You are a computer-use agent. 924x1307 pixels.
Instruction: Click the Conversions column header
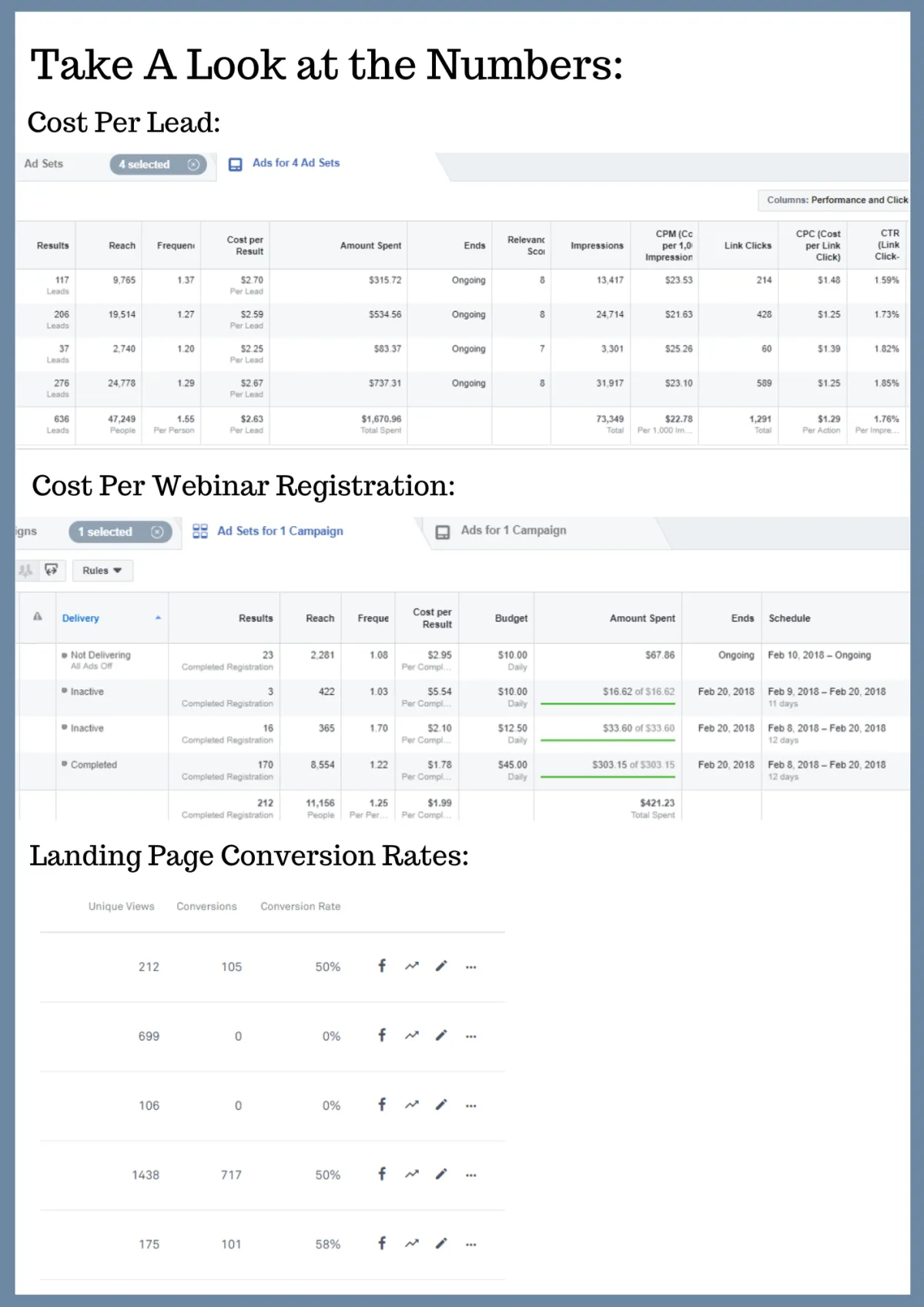pos(206,907)
